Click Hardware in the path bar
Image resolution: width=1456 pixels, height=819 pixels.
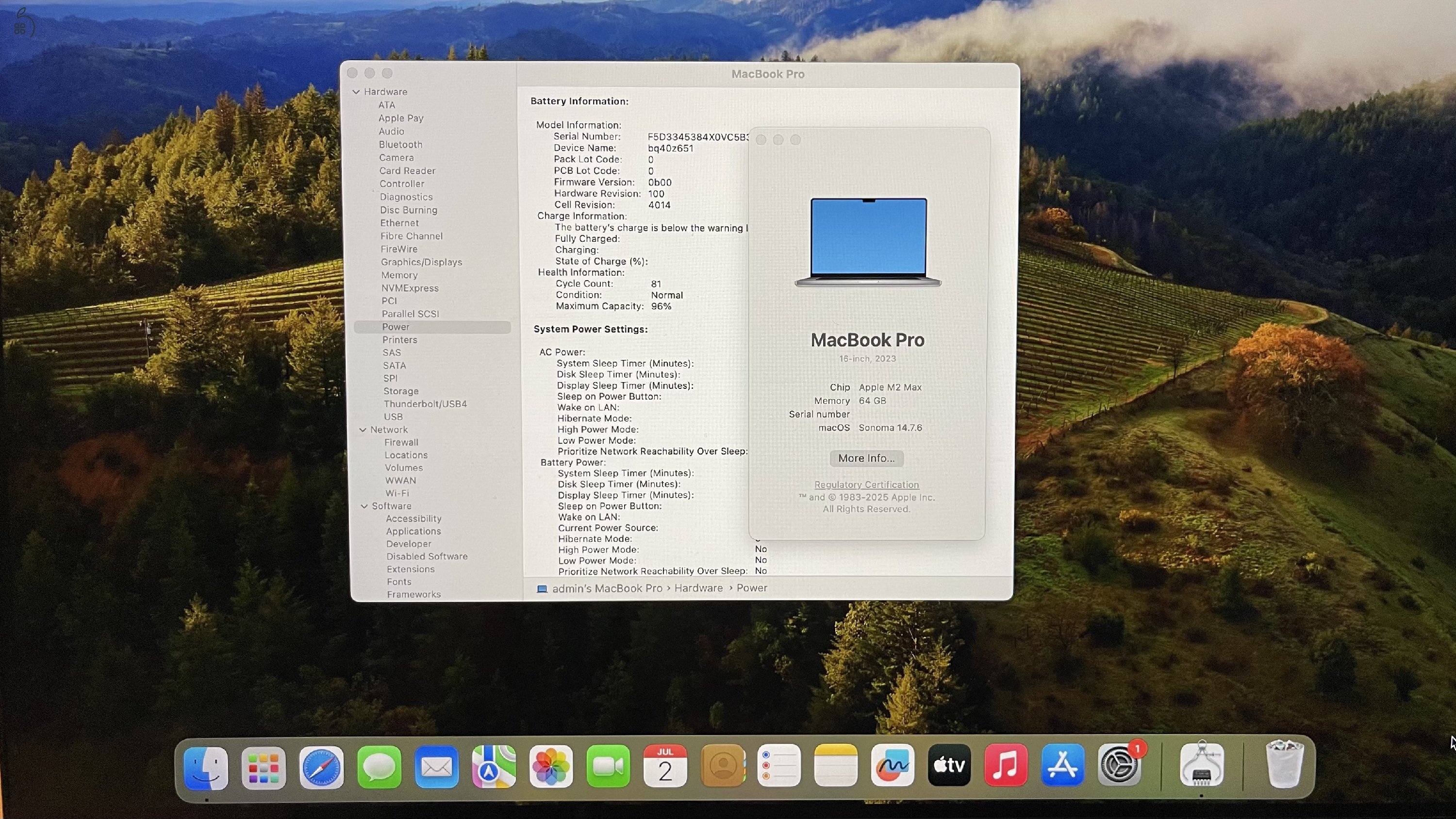point(698,588)
